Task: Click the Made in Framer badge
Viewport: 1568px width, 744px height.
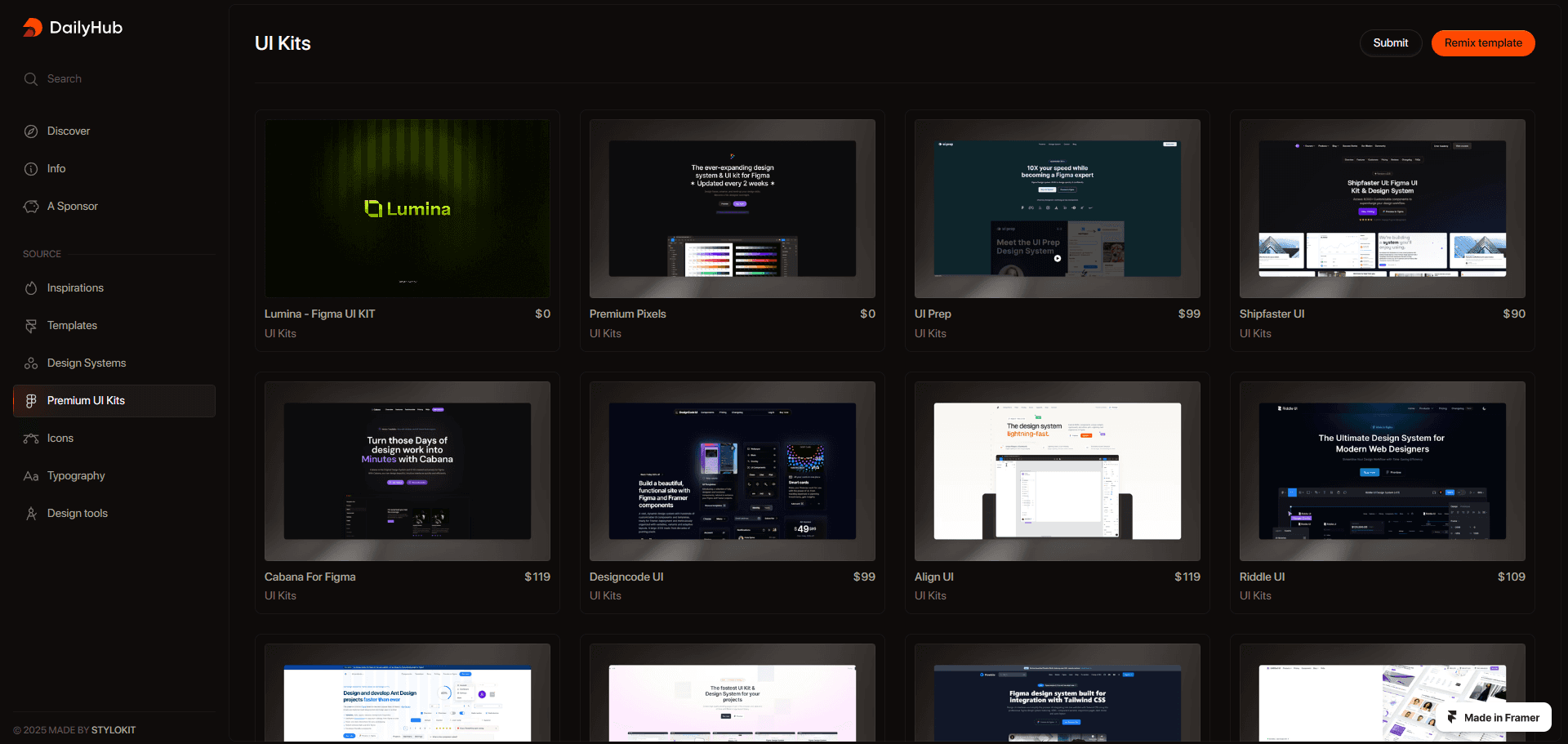Action: tap(1493, 717)
